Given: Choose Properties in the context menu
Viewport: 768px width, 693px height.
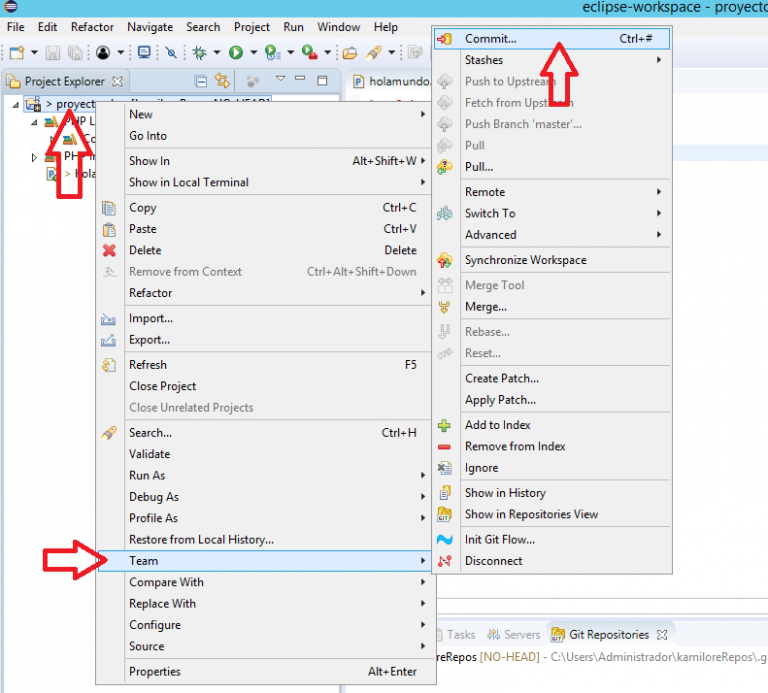Looking at the screenshot, I should [x=155, y=671].
